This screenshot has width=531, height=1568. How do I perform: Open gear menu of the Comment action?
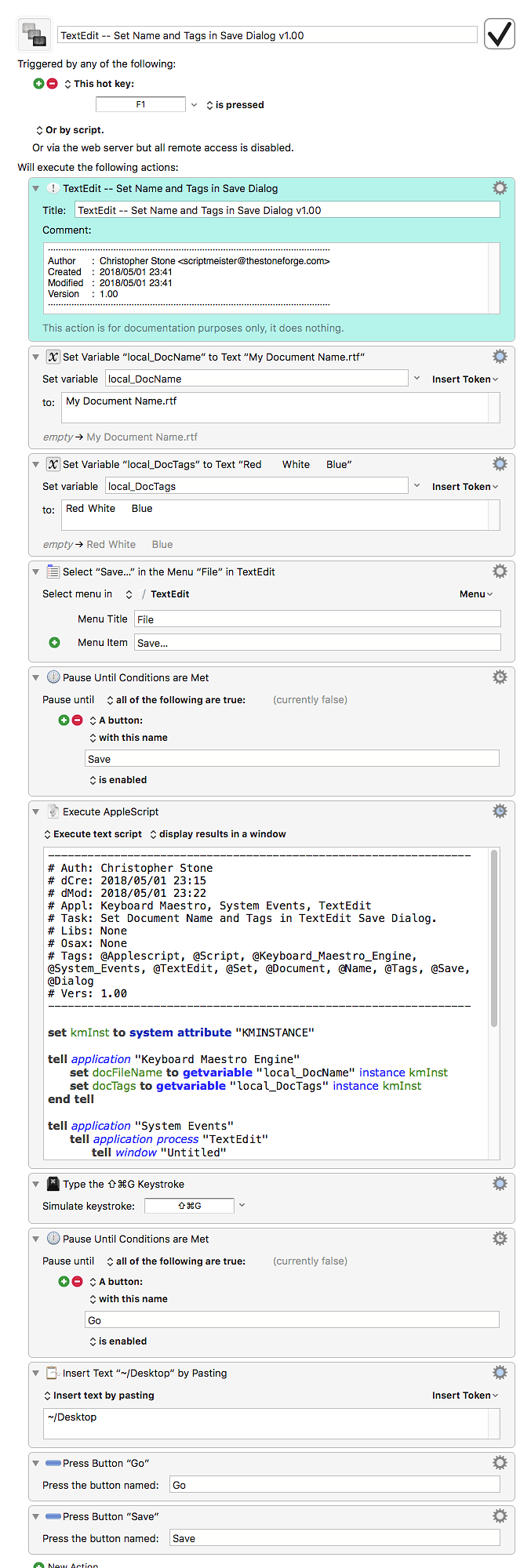pyautogui.click(x=500, y=188)
